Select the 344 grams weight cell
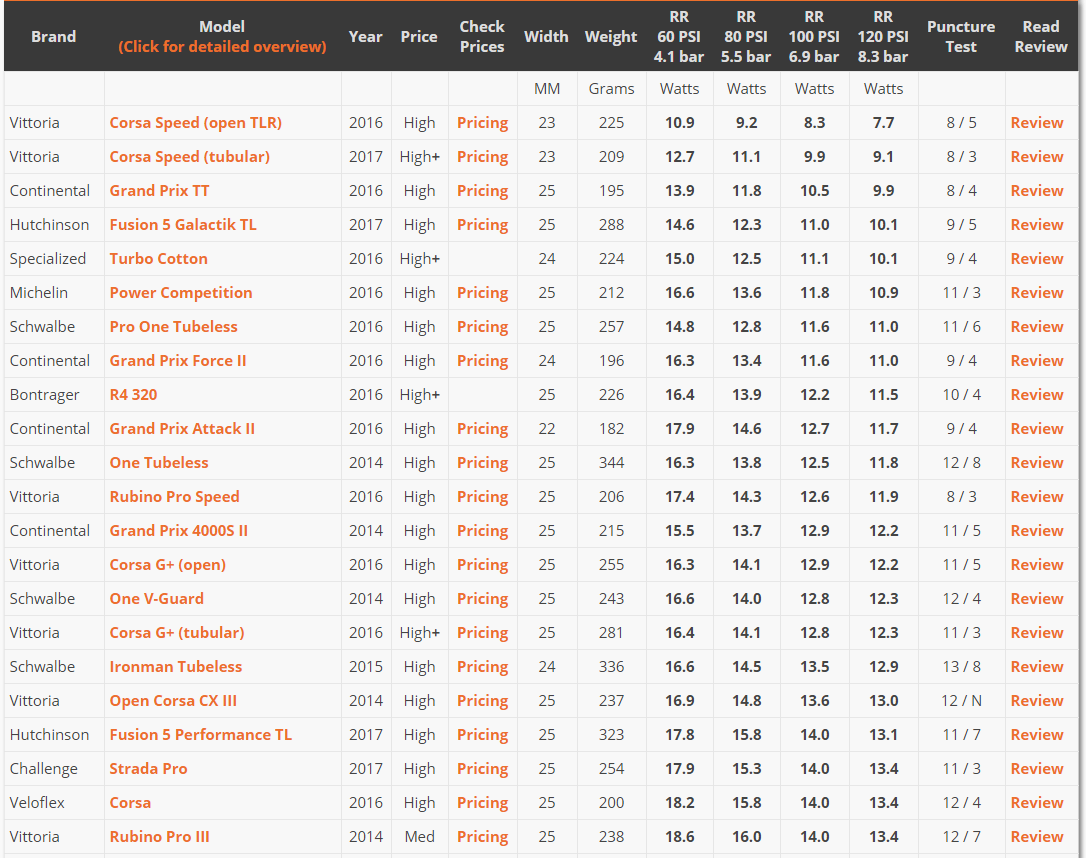This screenshot has height=858, width=1086. (x=612, y=463)
